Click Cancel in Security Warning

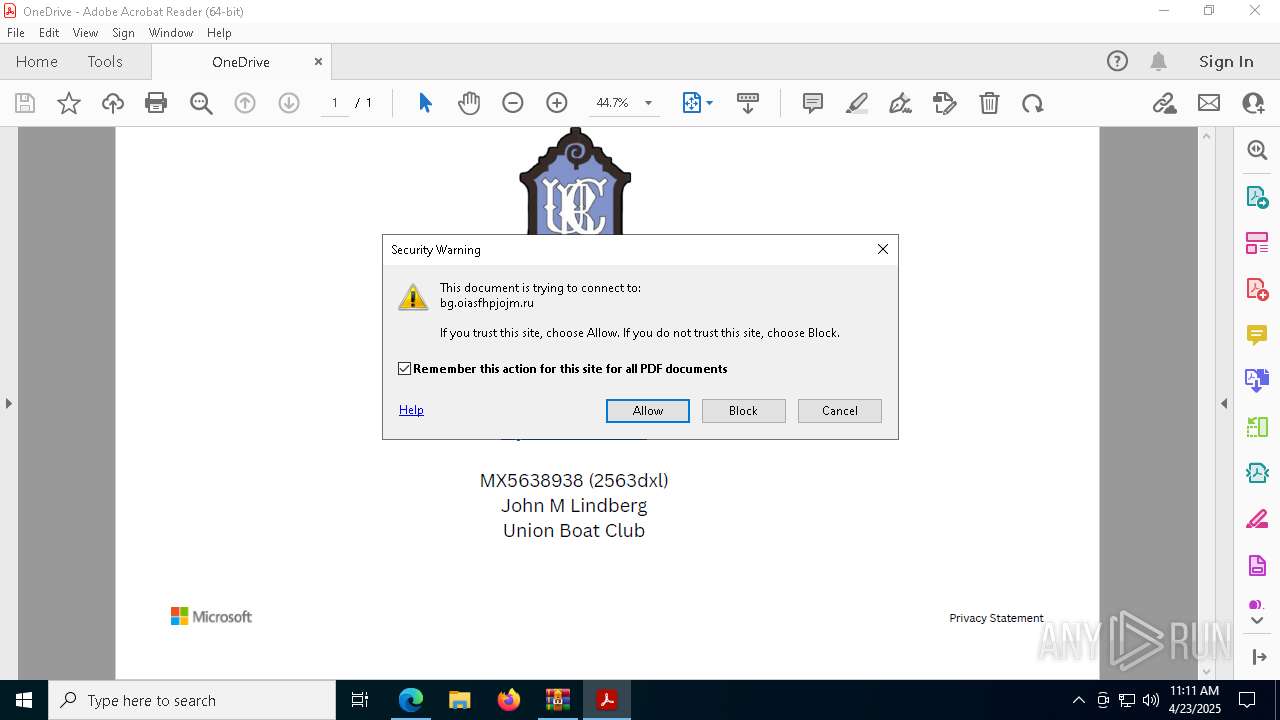click(x=840, y=411)
